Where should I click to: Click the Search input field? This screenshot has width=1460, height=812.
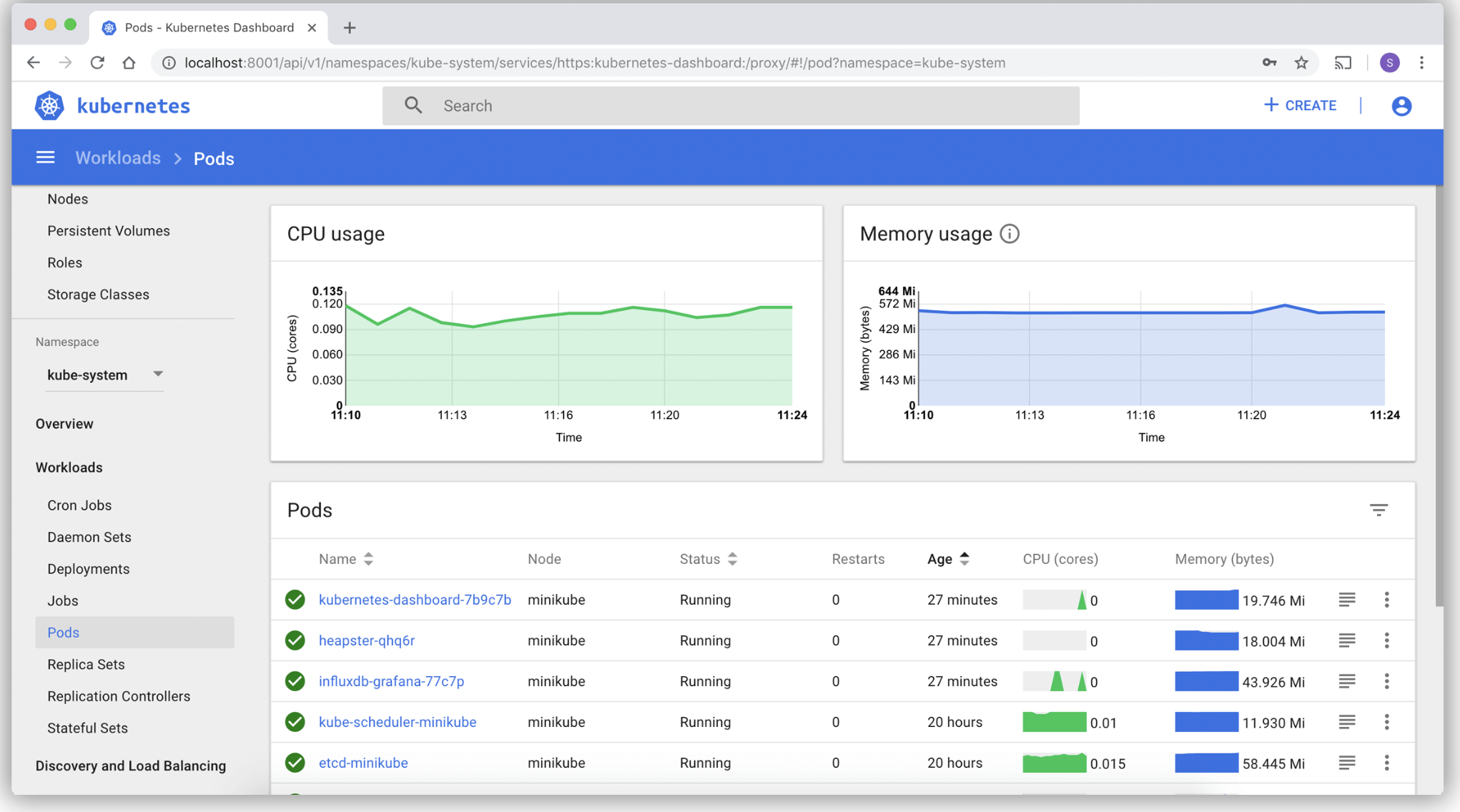[x=731, y=106]
